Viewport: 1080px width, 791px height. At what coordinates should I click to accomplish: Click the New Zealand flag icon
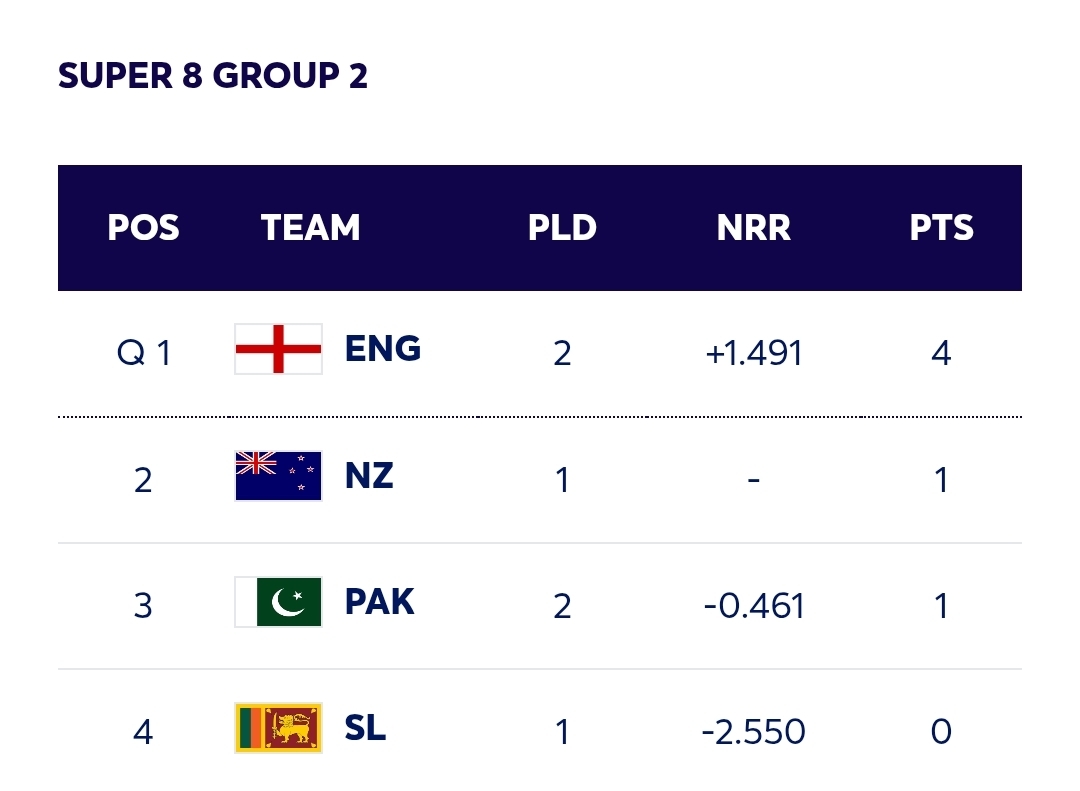[x=278, y=476]
